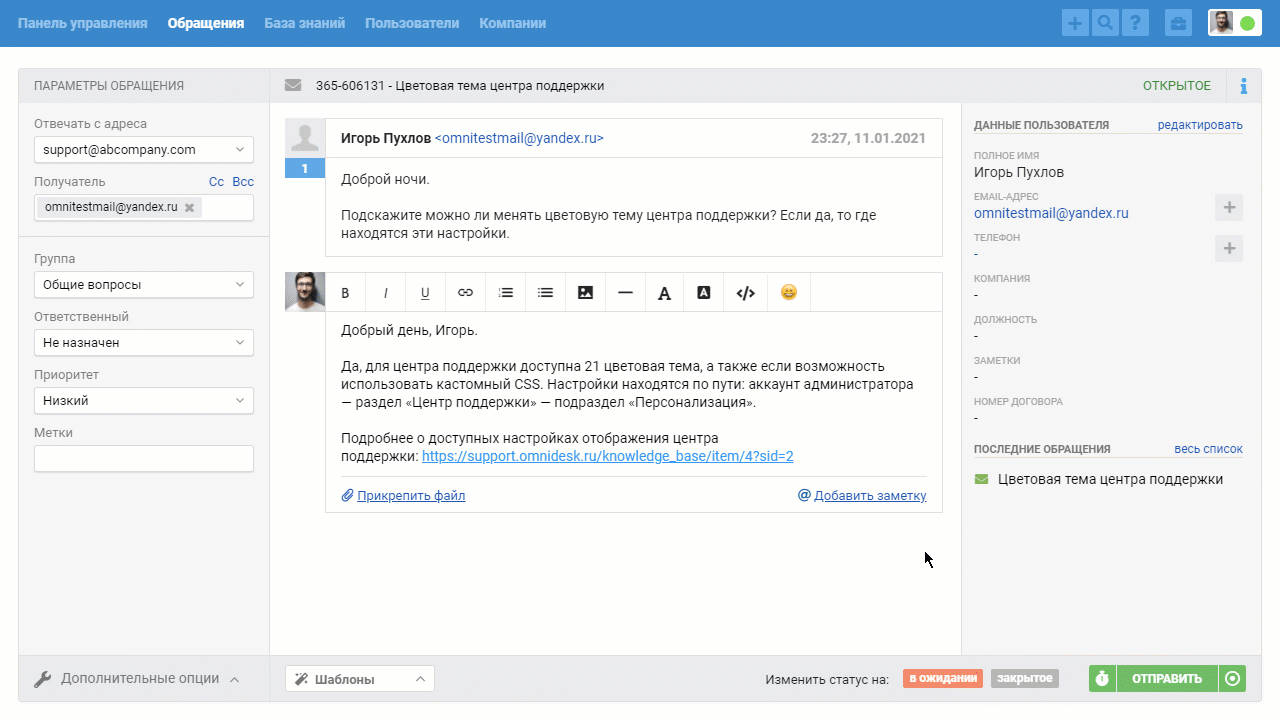1280x720 pixels.
Task: Open the emoji picker
Action: point(789,292)
